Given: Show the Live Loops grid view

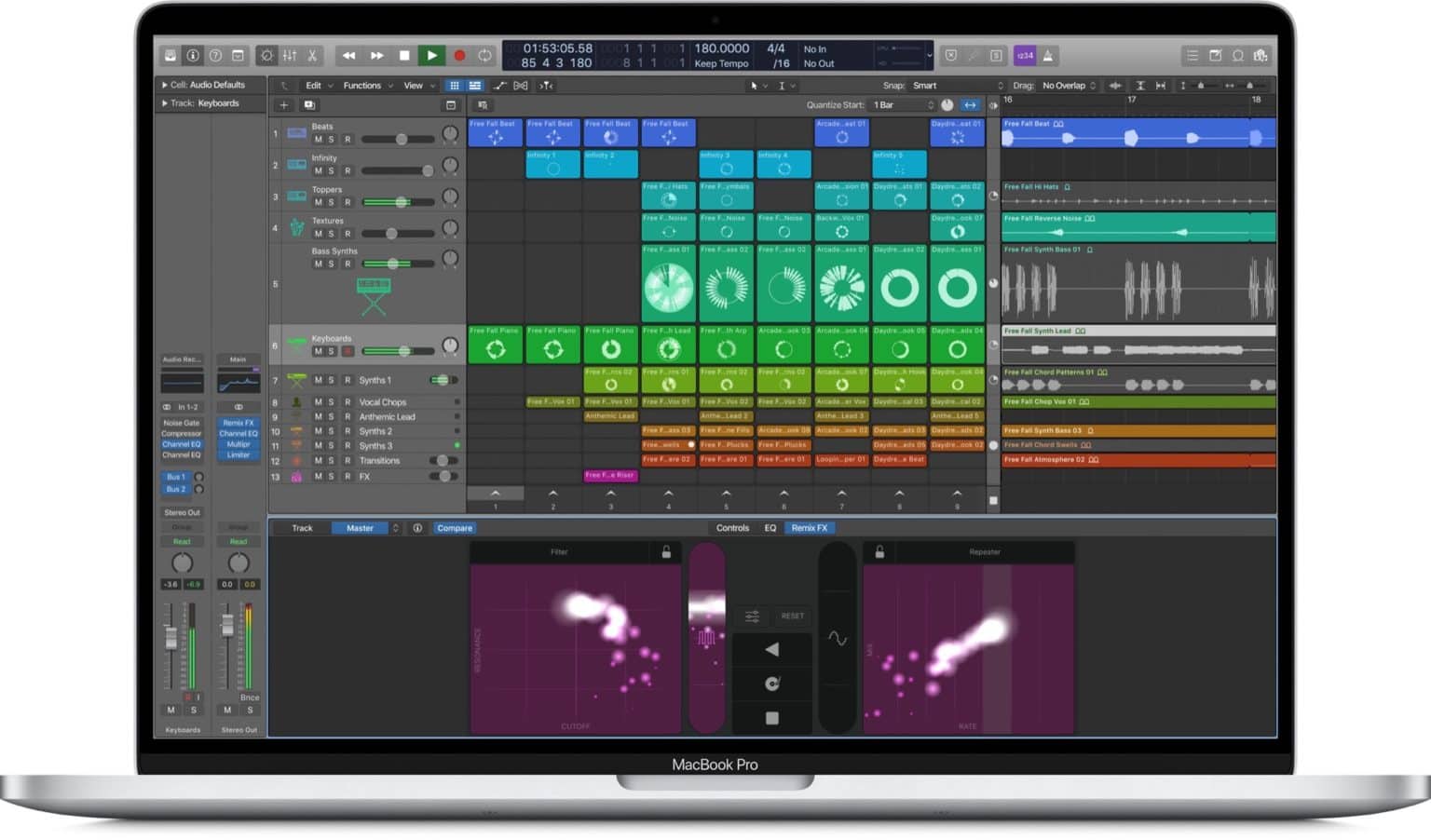Looking at the screenshot, I should (455, 86).
